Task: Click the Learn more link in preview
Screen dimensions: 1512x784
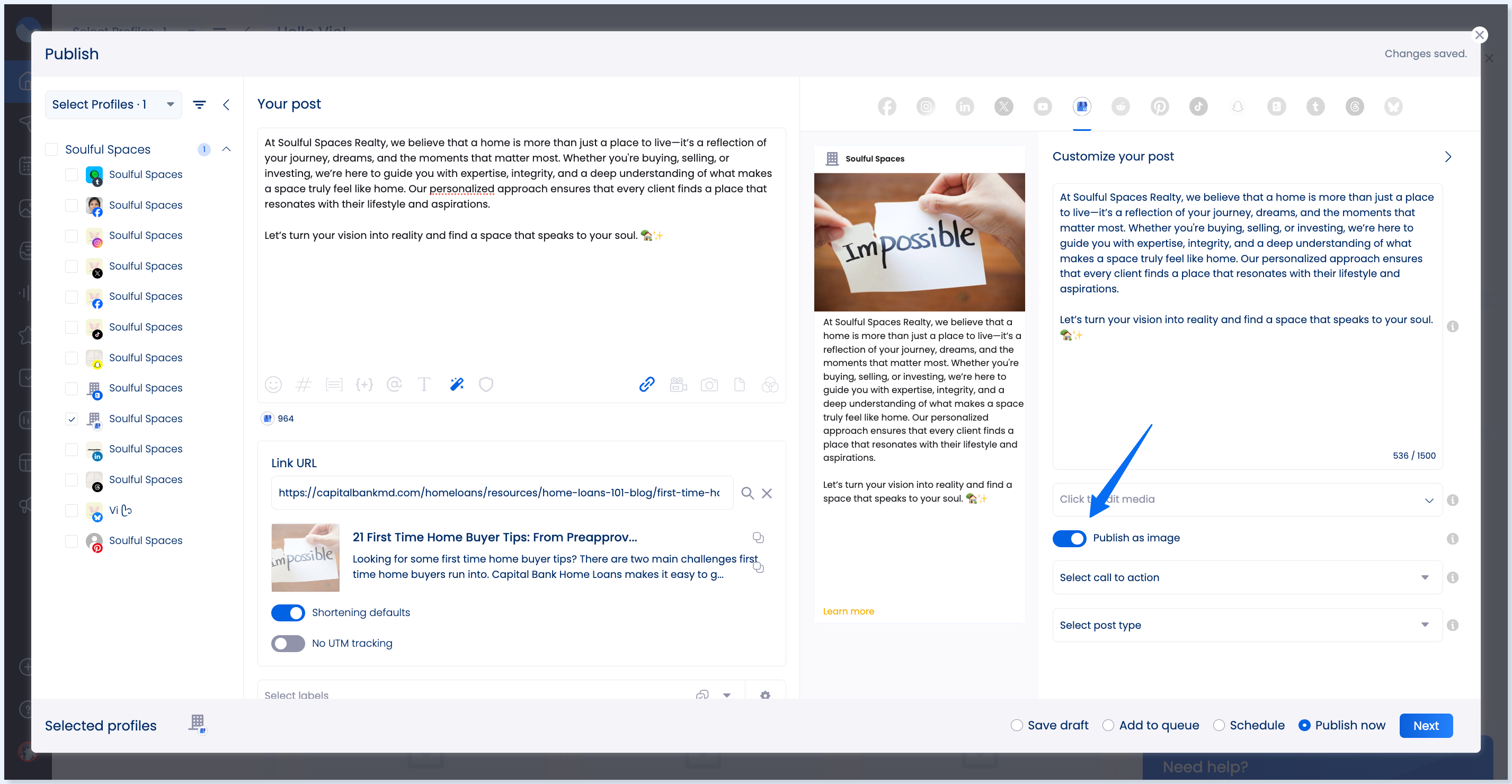Action: pyautogui.click(x=848, y=611)
